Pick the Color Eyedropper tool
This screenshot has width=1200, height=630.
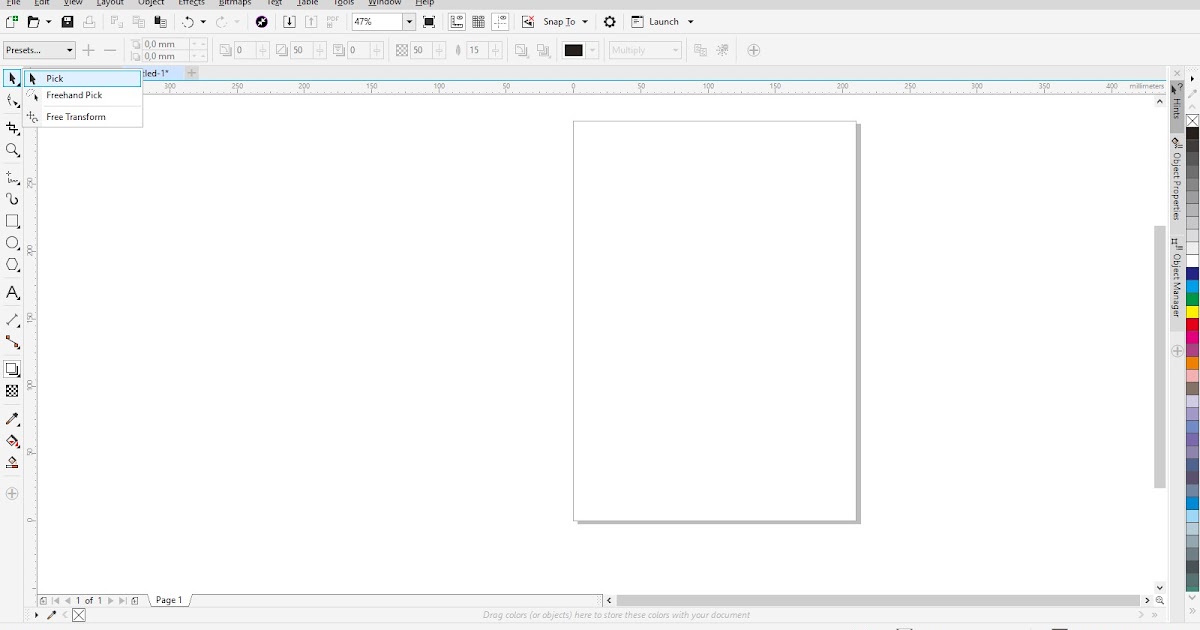[13, 419]
